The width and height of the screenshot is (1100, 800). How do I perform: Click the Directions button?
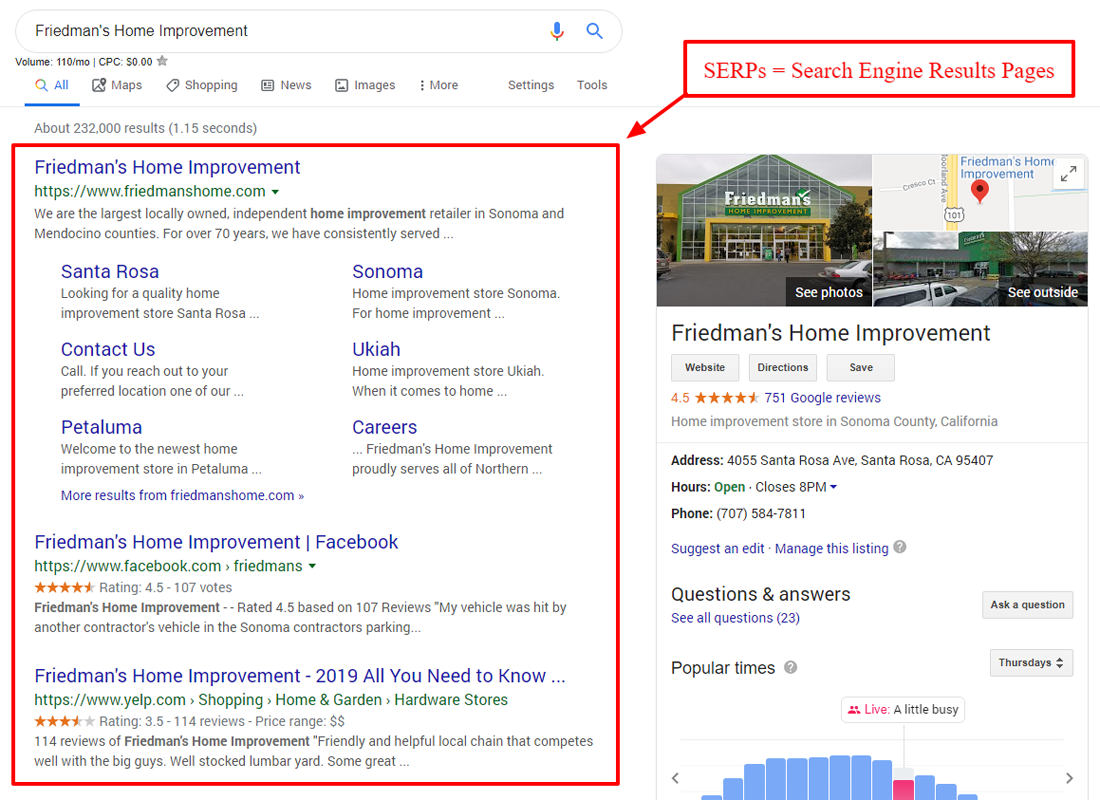pos(783,368)
